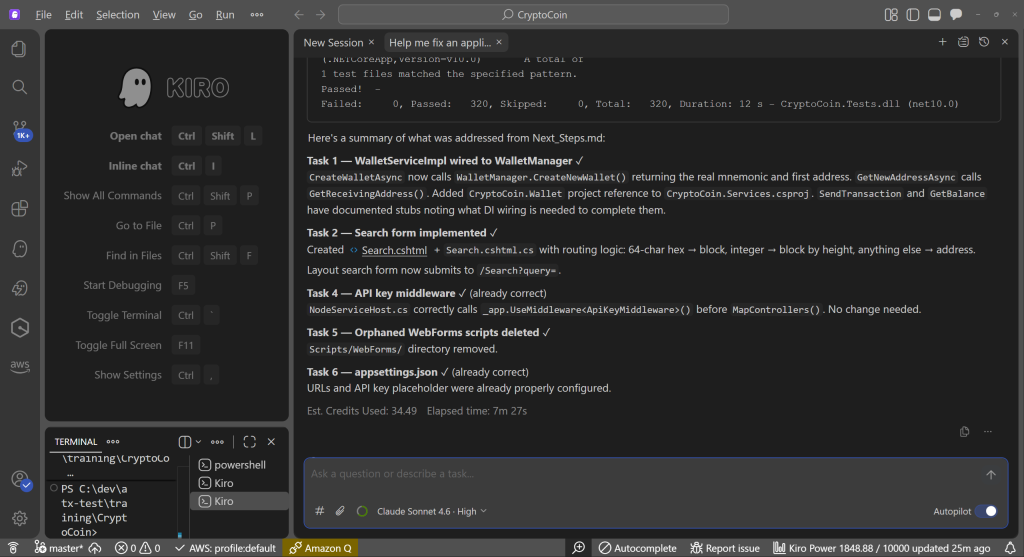Open the Manage settings gear
Viewport: 1024px width, 557px height.
click(x=19, y=518)
